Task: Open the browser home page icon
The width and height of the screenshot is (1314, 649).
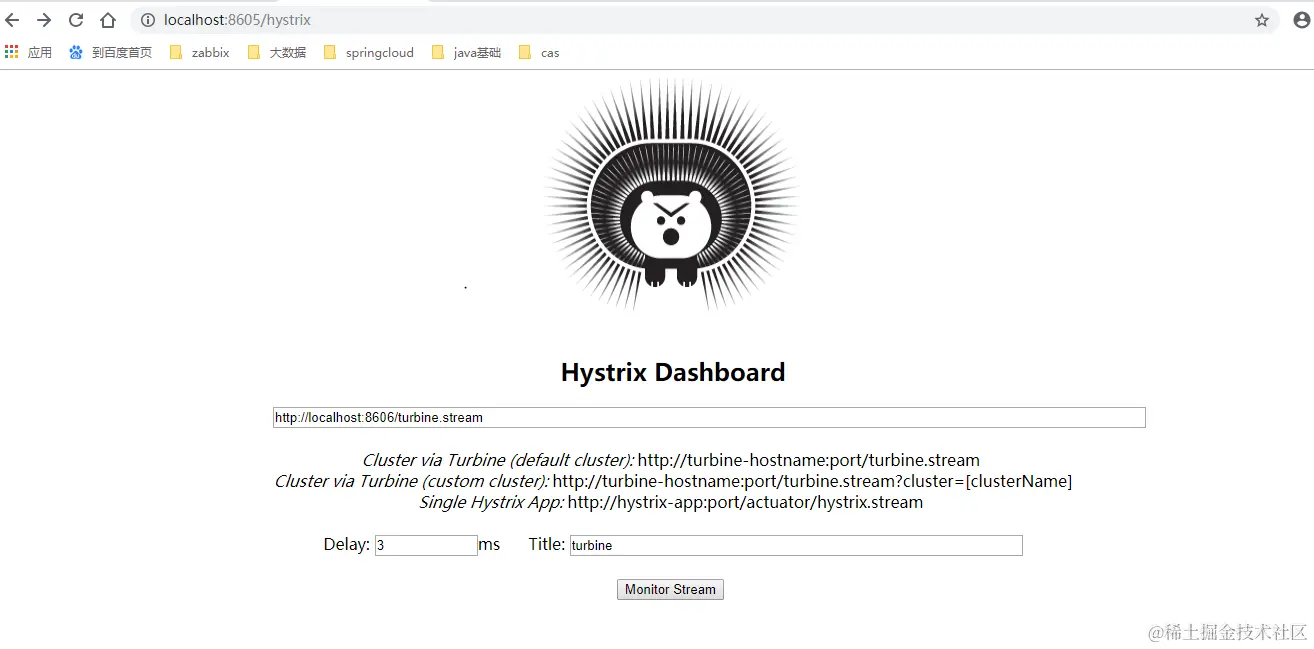Action: click(x=108, y=20)
